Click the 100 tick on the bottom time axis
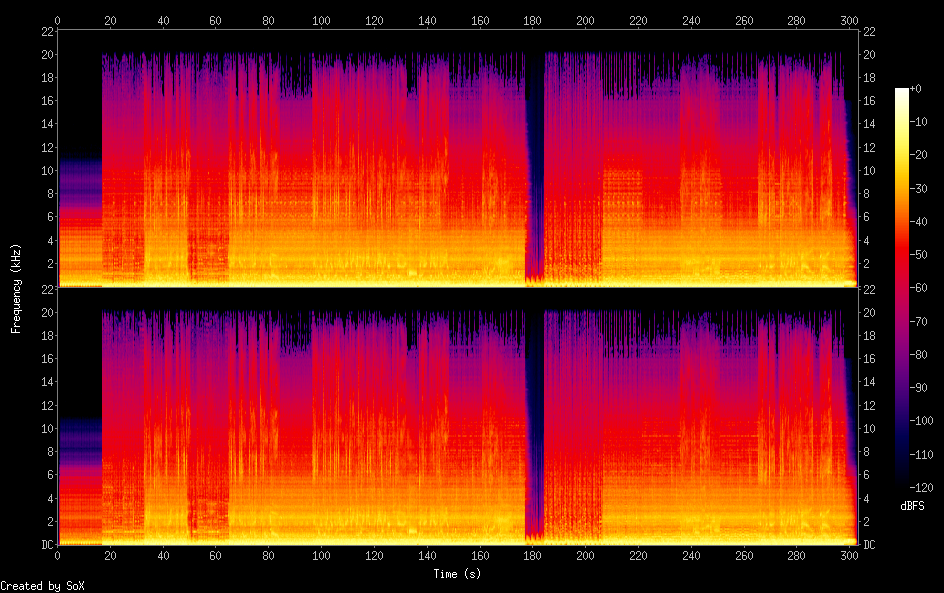 pyautogui.click(x=321, y=556)
